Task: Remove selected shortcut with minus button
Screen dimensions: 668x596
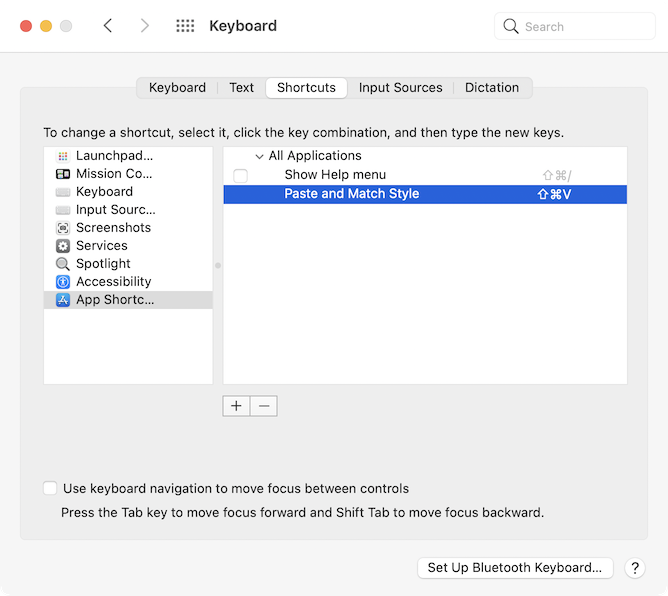Action: (263, 406)
